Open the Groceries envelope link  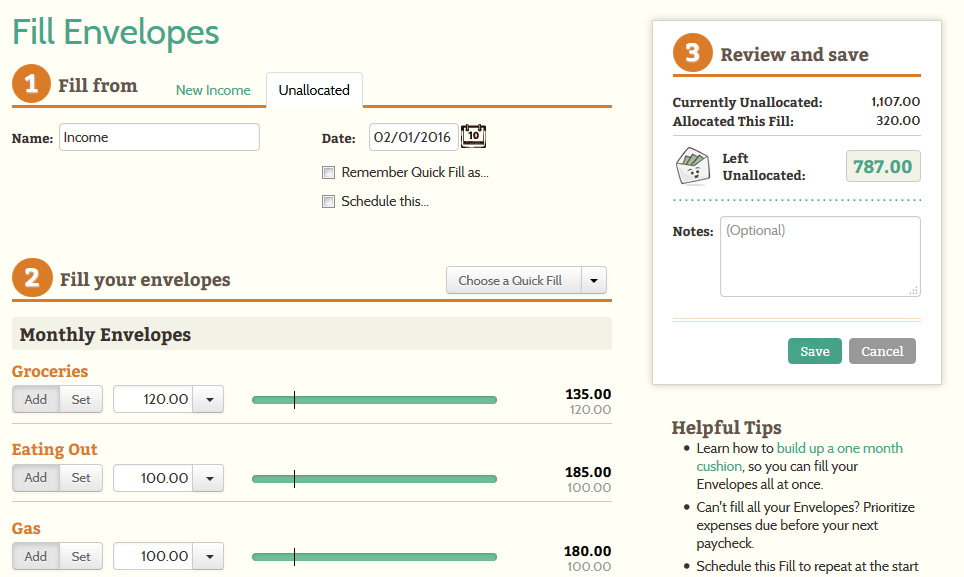[x=50, y=371]
